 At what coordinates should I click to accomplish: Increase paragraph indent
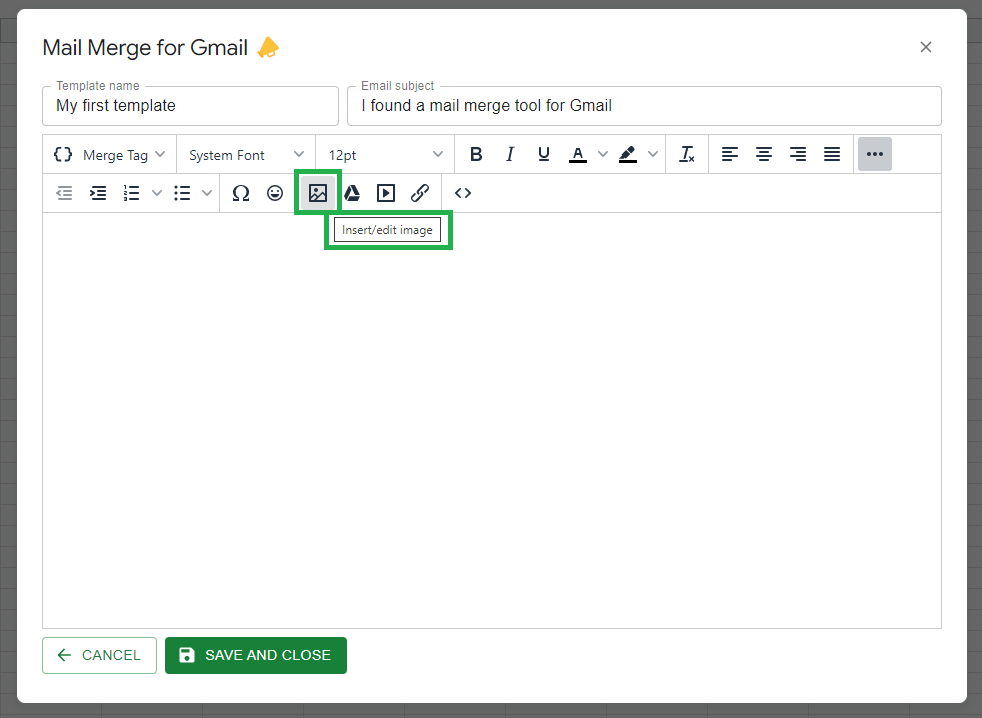(x=98, y=193)
